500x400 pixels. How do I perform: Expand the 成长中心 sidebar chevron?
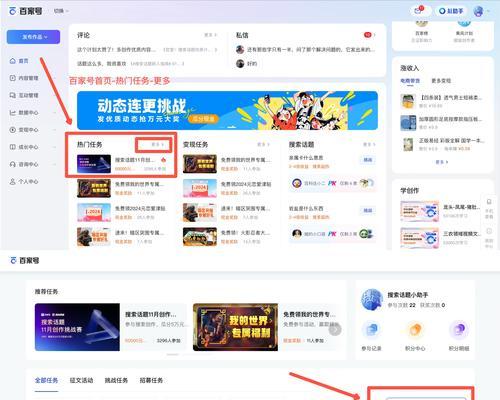[54, 147]
